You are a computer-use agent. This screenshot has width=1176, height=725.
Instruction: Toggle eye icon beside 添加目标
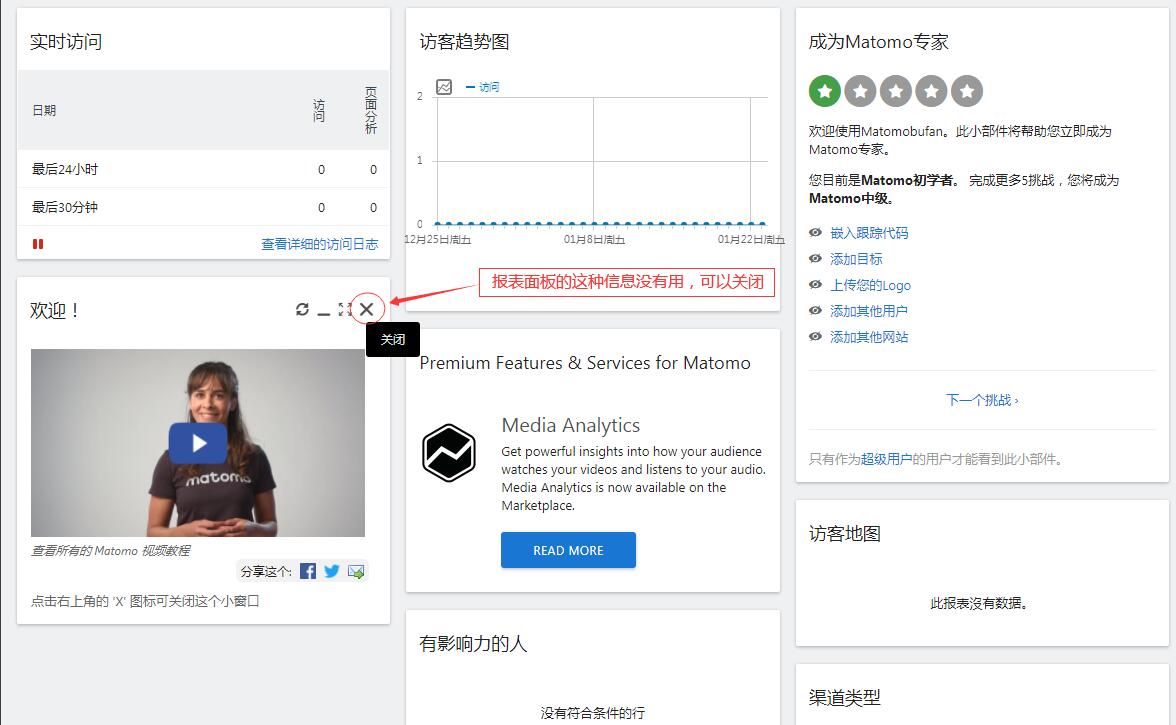(815, 259)
